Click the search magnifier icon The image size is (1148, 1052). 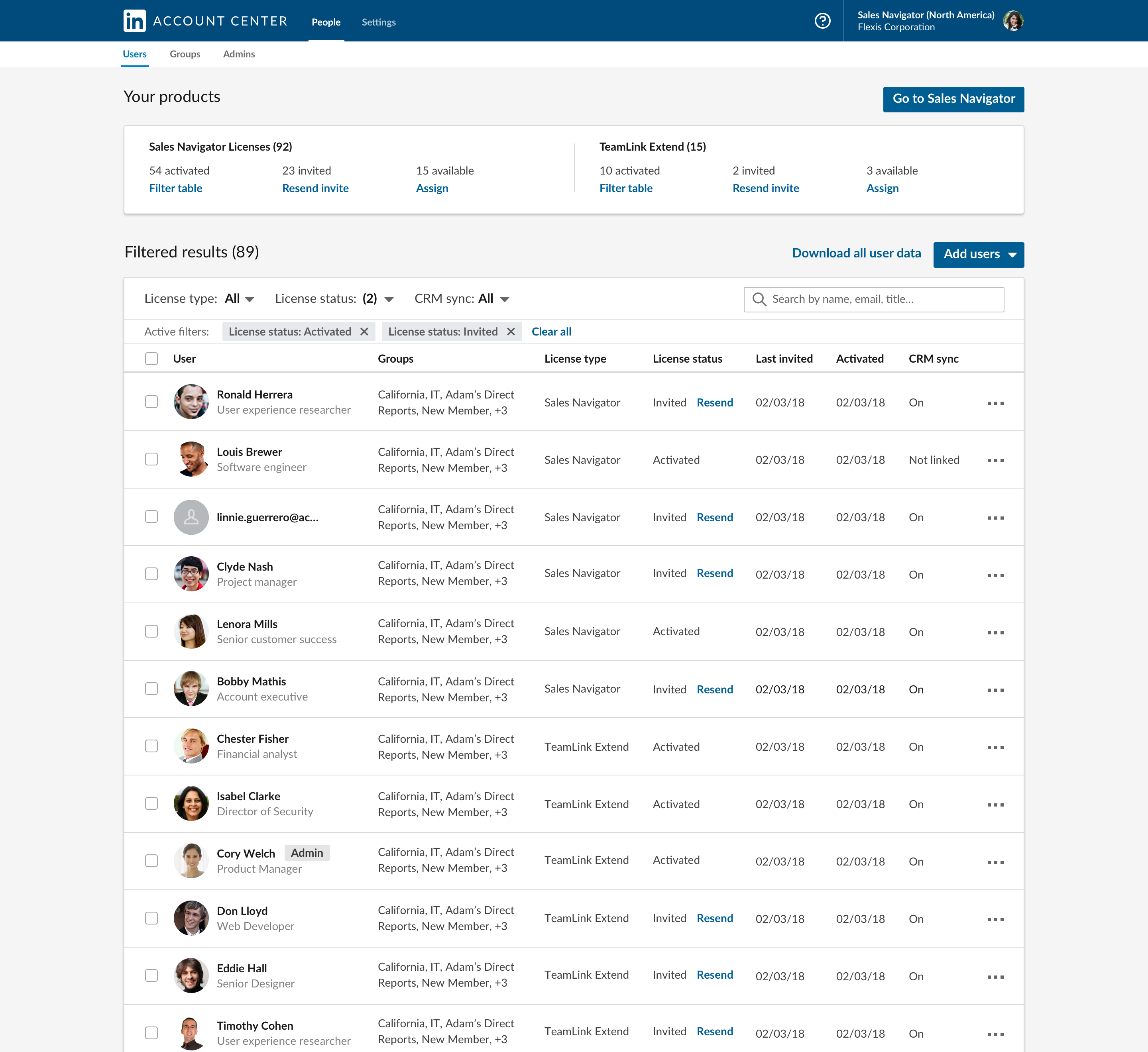click(759, 299)
